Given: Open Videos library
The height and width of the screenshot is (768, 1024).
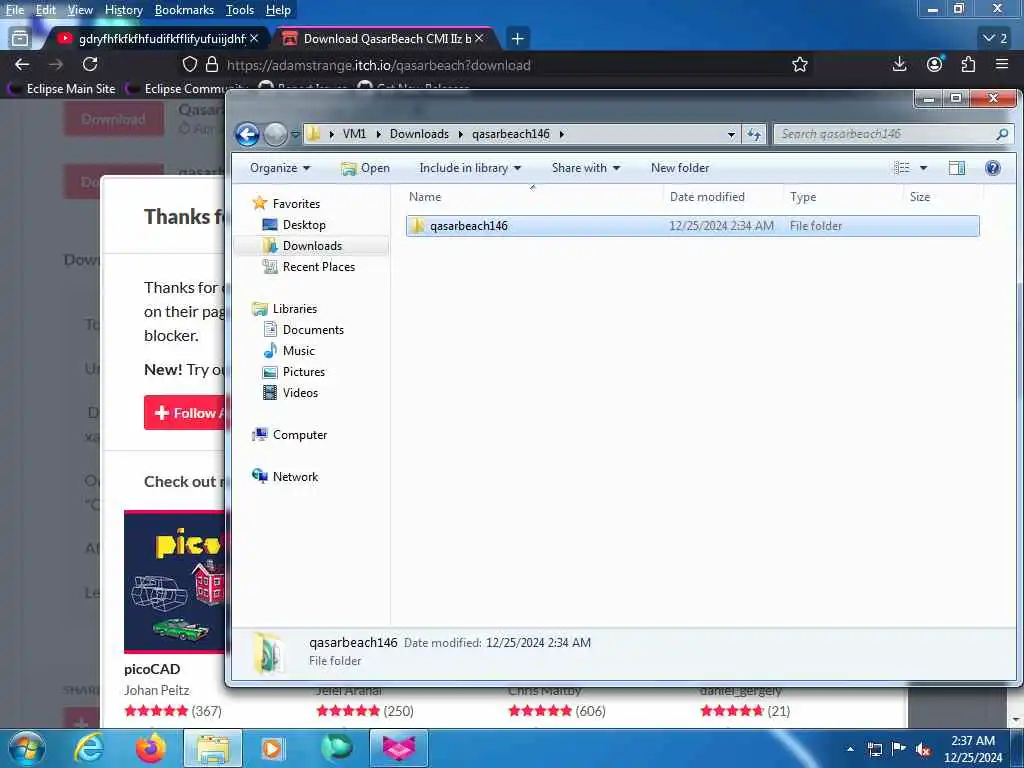Looking at the screenshot, I should pyautogui.click(x=300, y=392).
